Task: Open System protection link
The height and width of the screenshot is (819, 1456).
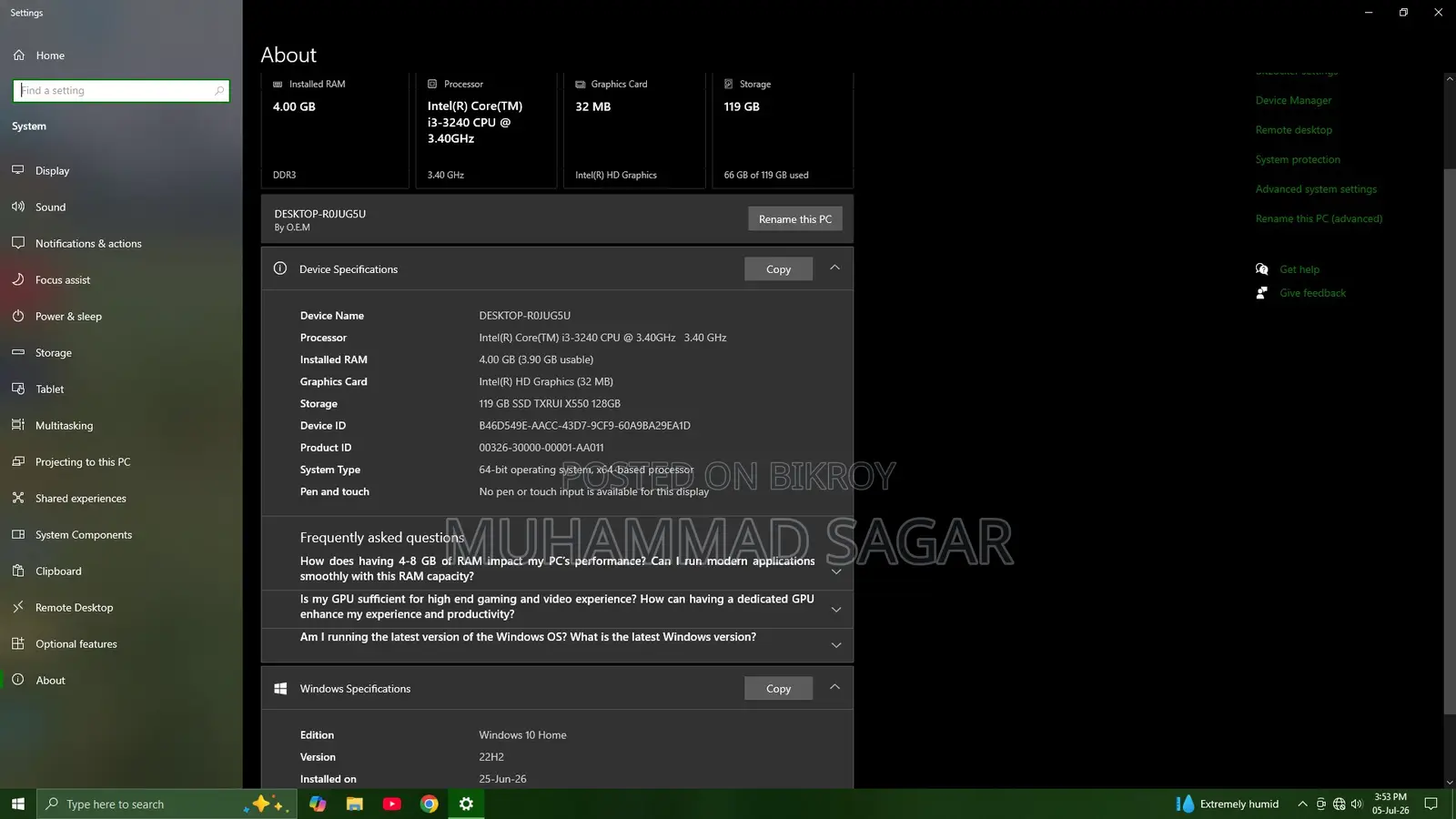Action: [1298, 159]
